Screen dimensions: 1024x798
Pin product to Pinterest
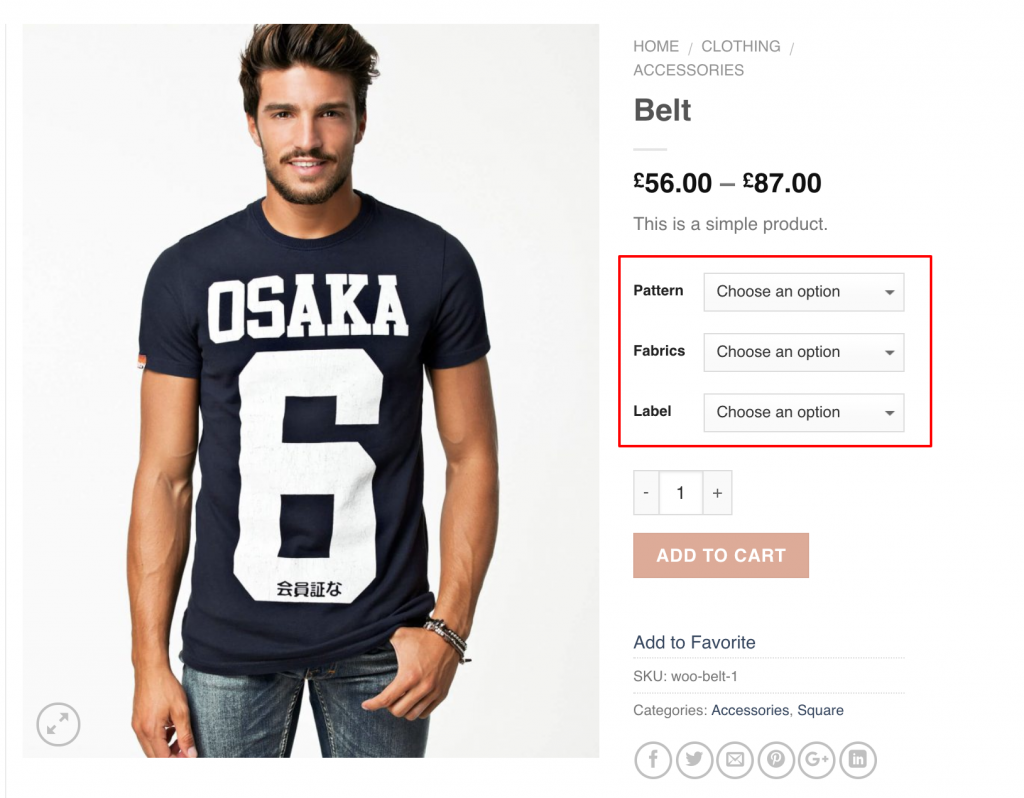pos(776,760)
